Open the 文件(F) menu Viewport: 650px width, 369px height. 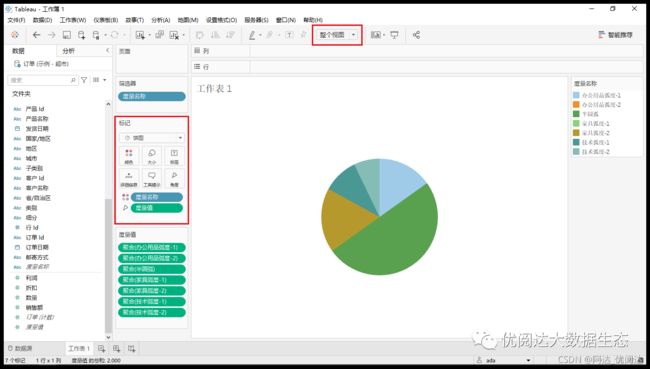pos(16,20)
